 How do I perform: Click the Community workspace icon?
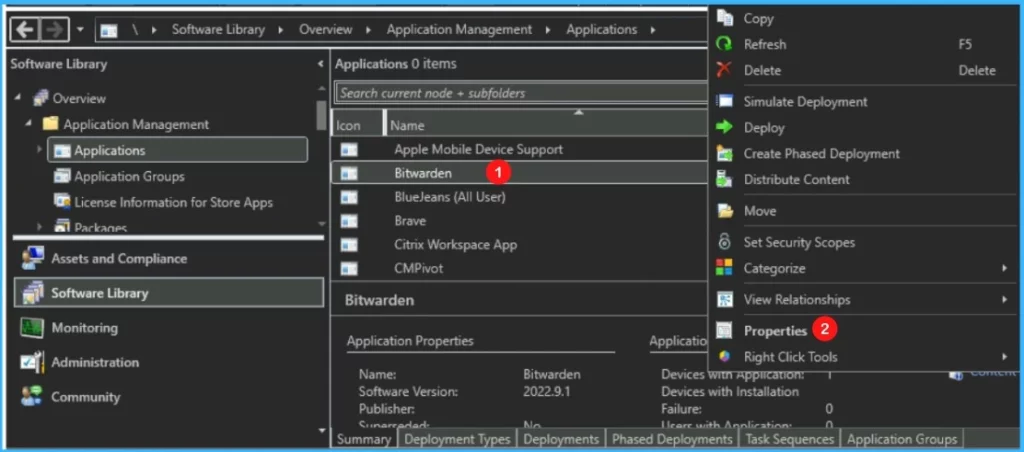click(x=32, y=396)
